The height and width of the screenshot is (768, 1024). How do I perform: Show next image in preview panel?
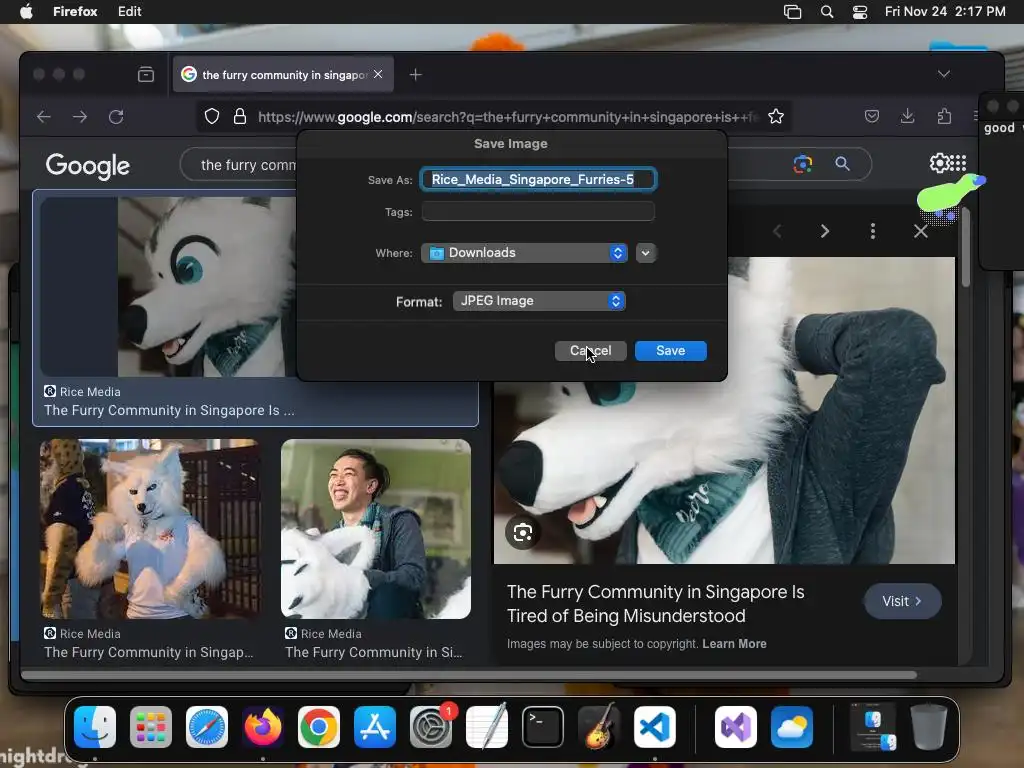825,231
